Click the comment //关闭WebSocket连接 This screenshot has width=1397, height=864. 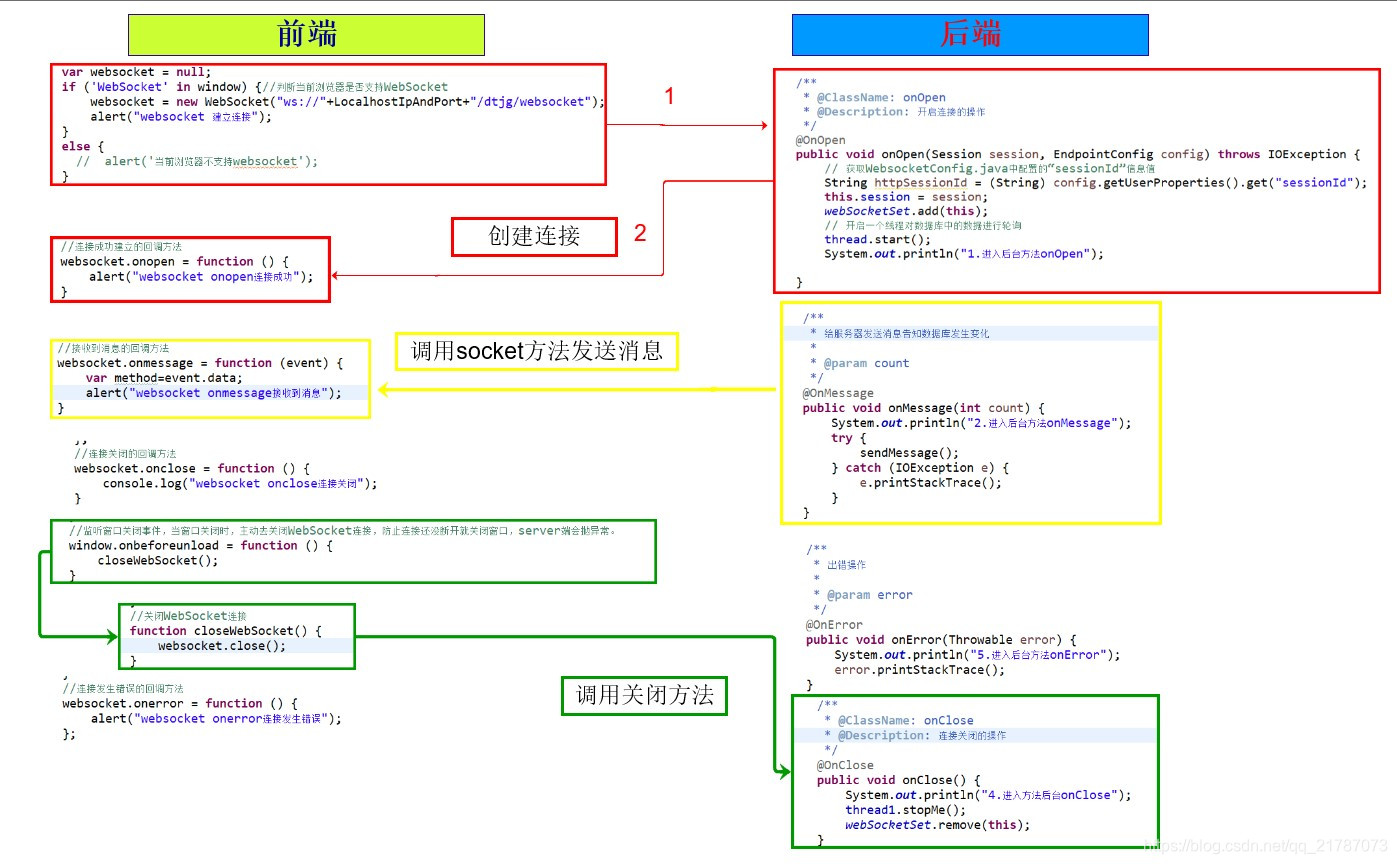(x=188, y=616)
